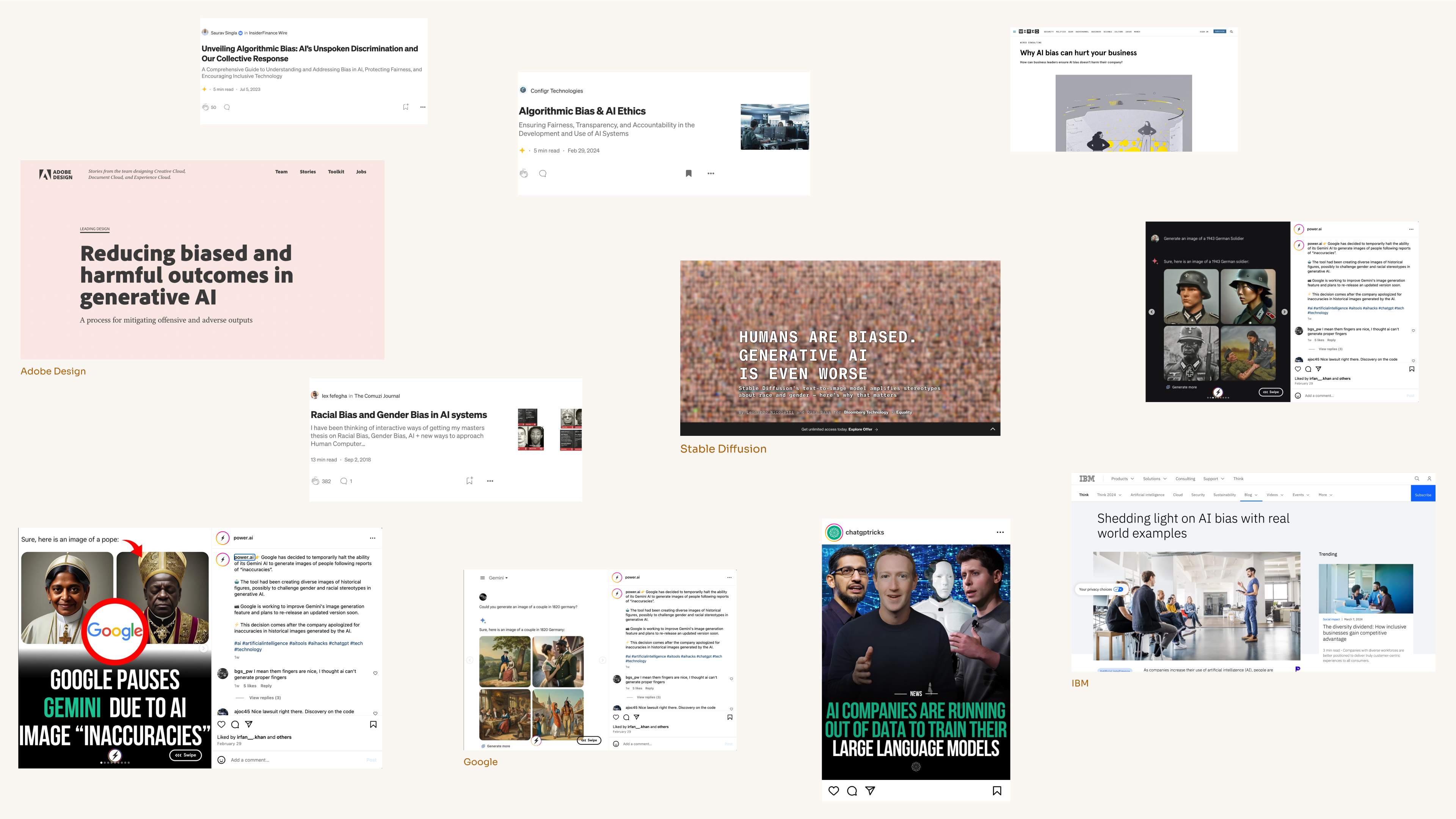Save the chatgptricks post with bookmark icon
Screen dimensions: 1456x819
(x=996, y=791)
